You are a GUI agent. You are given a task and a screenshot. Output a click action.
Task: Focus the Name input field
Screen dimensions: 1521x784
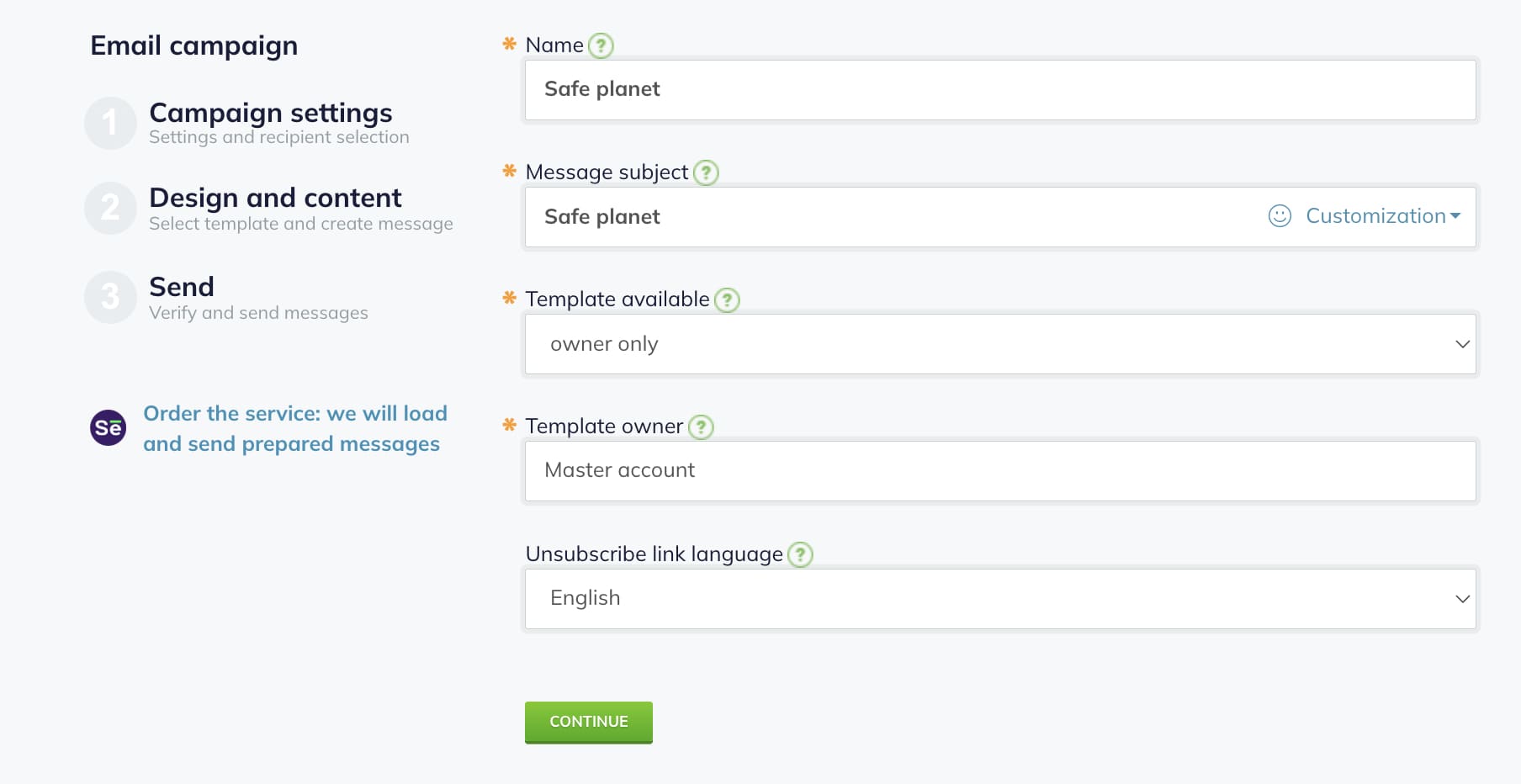[x=1000, y=90]
